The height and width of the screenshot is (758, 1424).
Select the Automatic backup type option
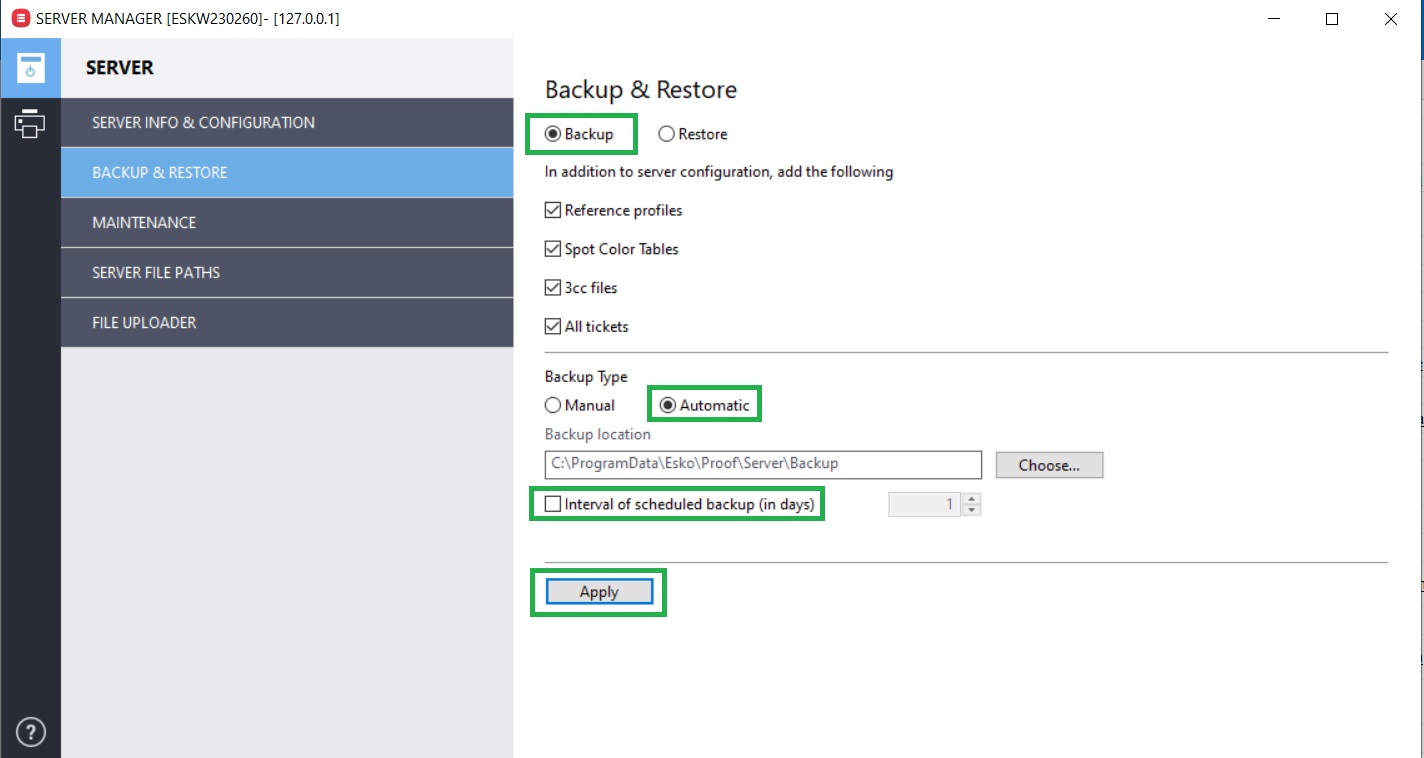666,405
